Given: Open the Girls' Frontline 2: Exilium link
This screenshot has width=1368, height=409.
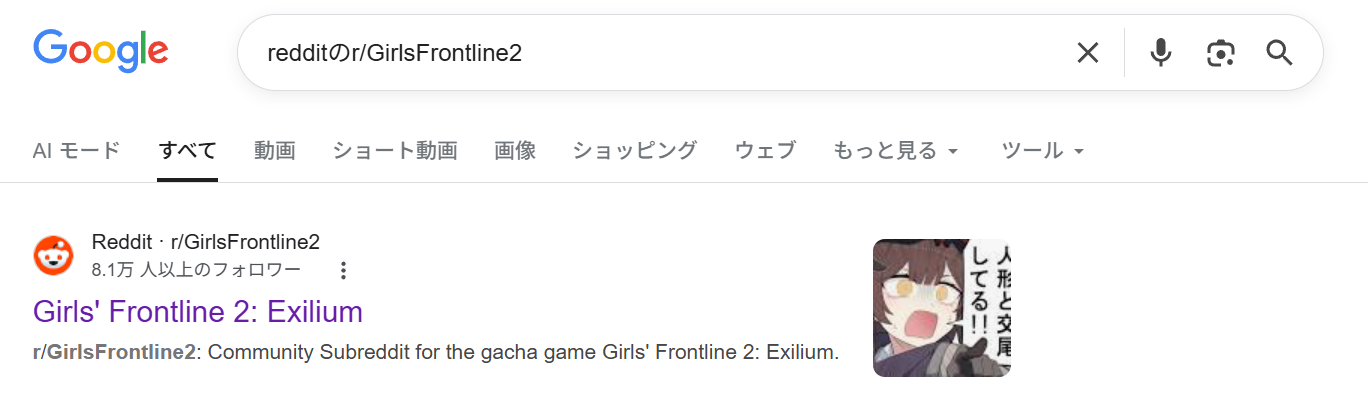Looking at the screenshot, I should [x=198, y=312].
